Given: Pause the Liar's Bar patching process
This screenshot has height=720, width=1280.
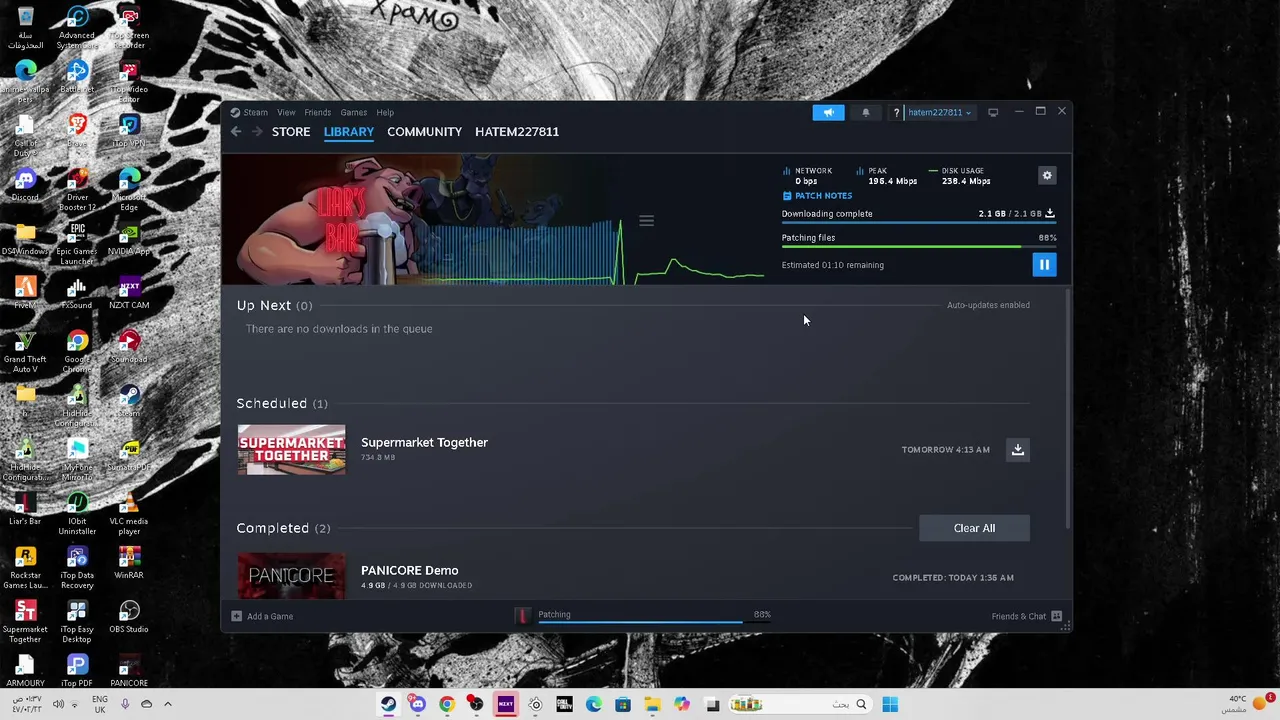Looking at the screenshot, I should [x=1044, y=265].
